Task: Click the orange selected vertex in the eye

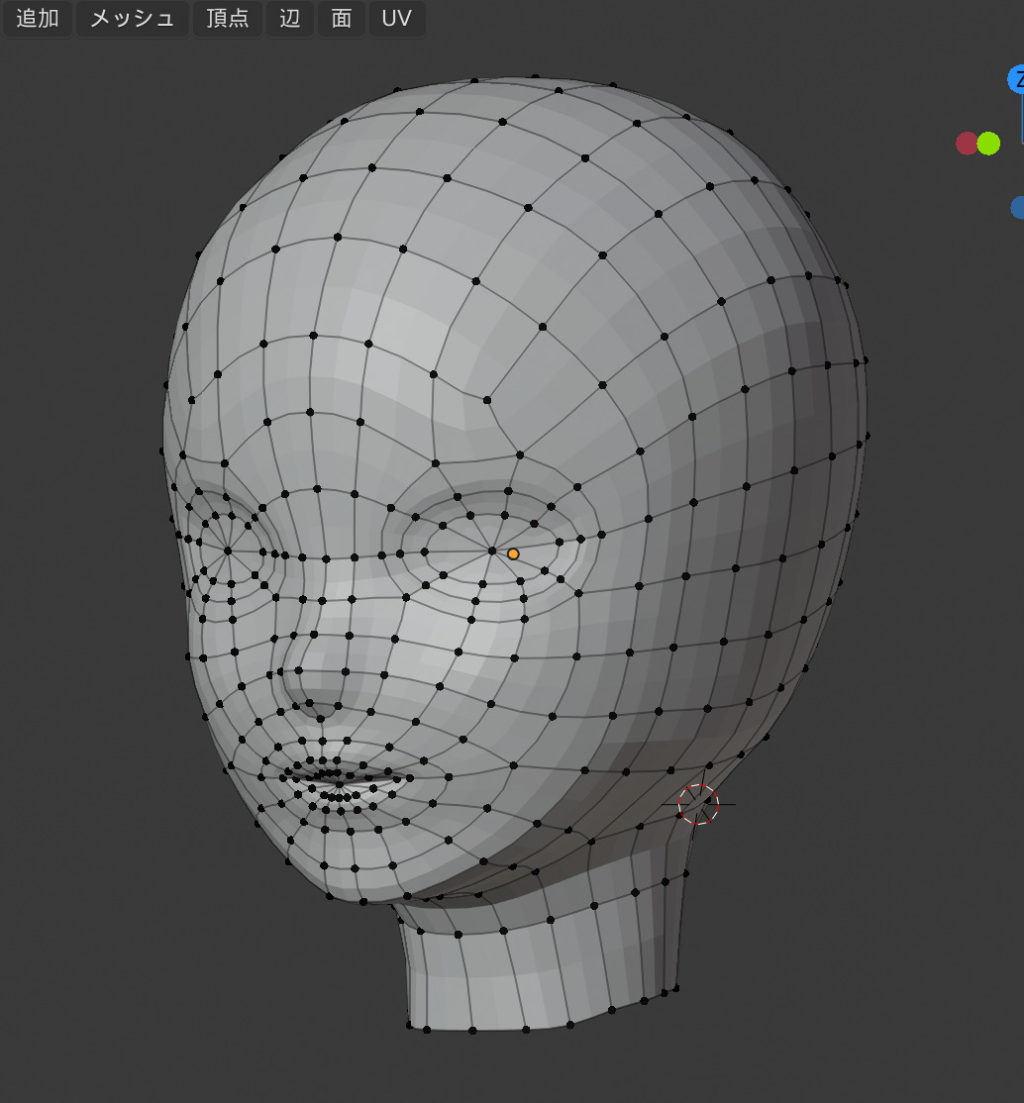Action: click(513, 553)
